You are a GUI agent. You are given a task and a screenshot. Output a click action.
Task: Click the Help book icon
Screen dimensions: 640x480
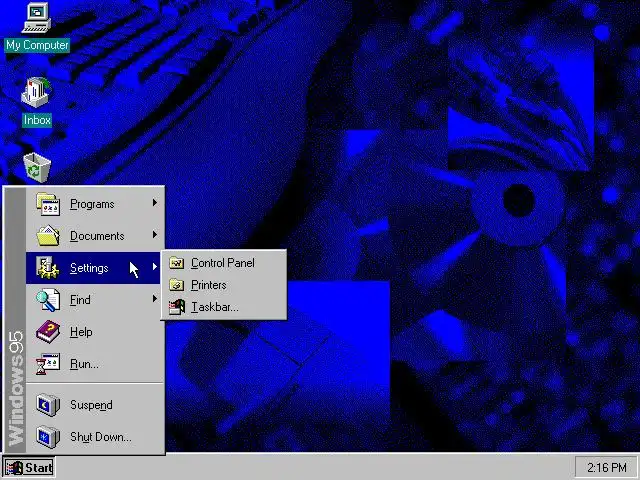point(48,331)
